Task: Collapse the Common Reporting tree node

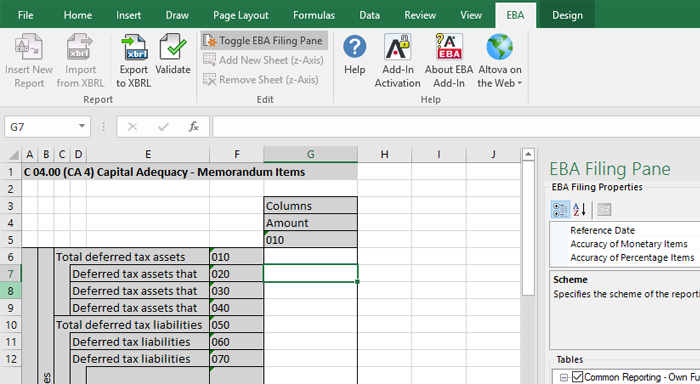Action: (564, 378)
